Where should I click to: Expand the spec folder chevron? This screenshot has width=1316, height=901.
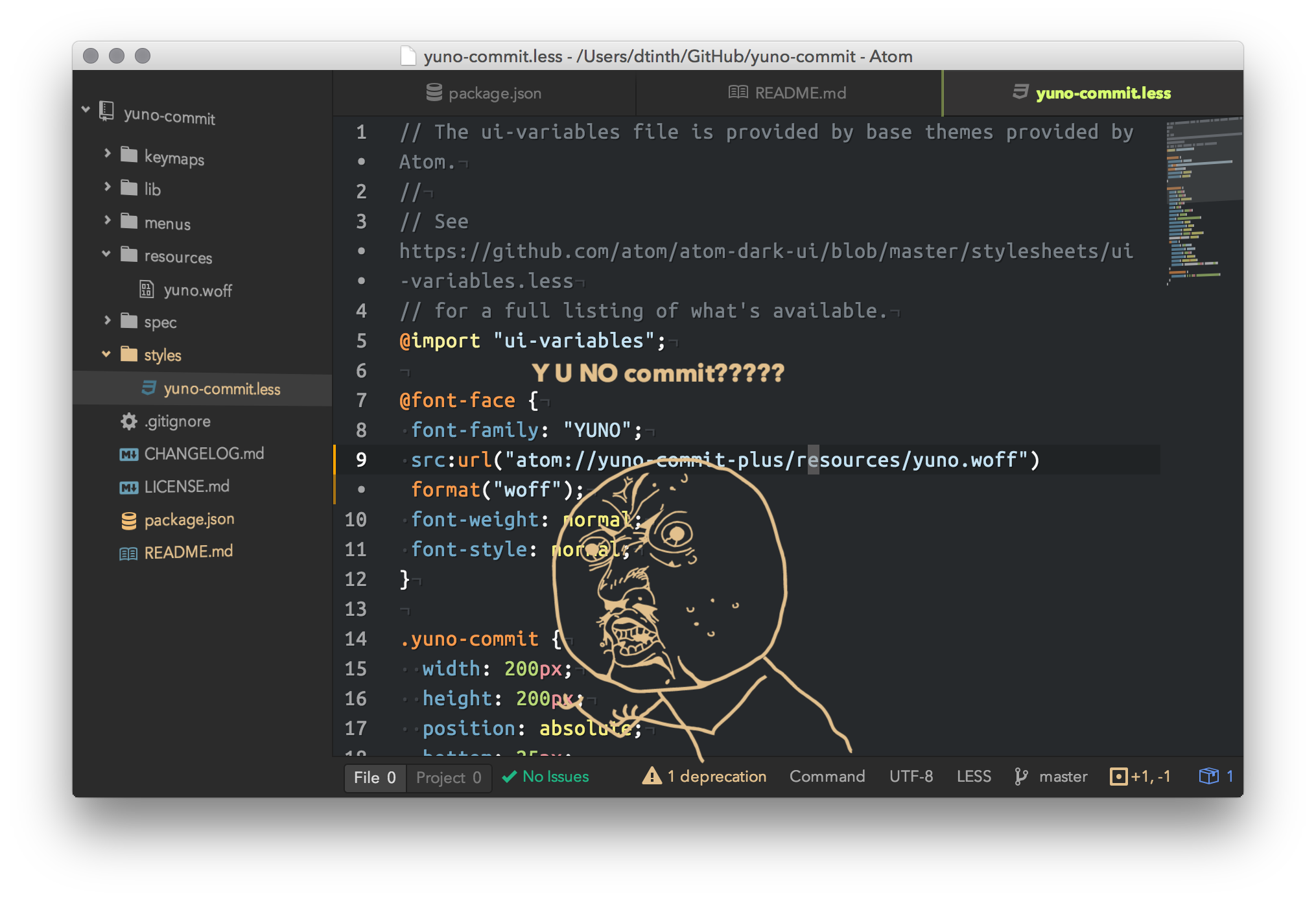pos(108,320)
